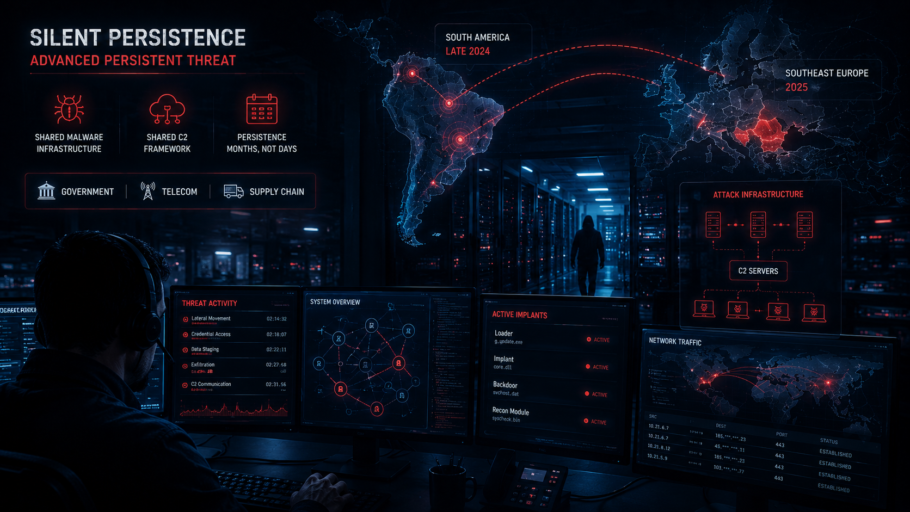Click the lowest red node in System Overview graph
910x512 pixels.
377,410
